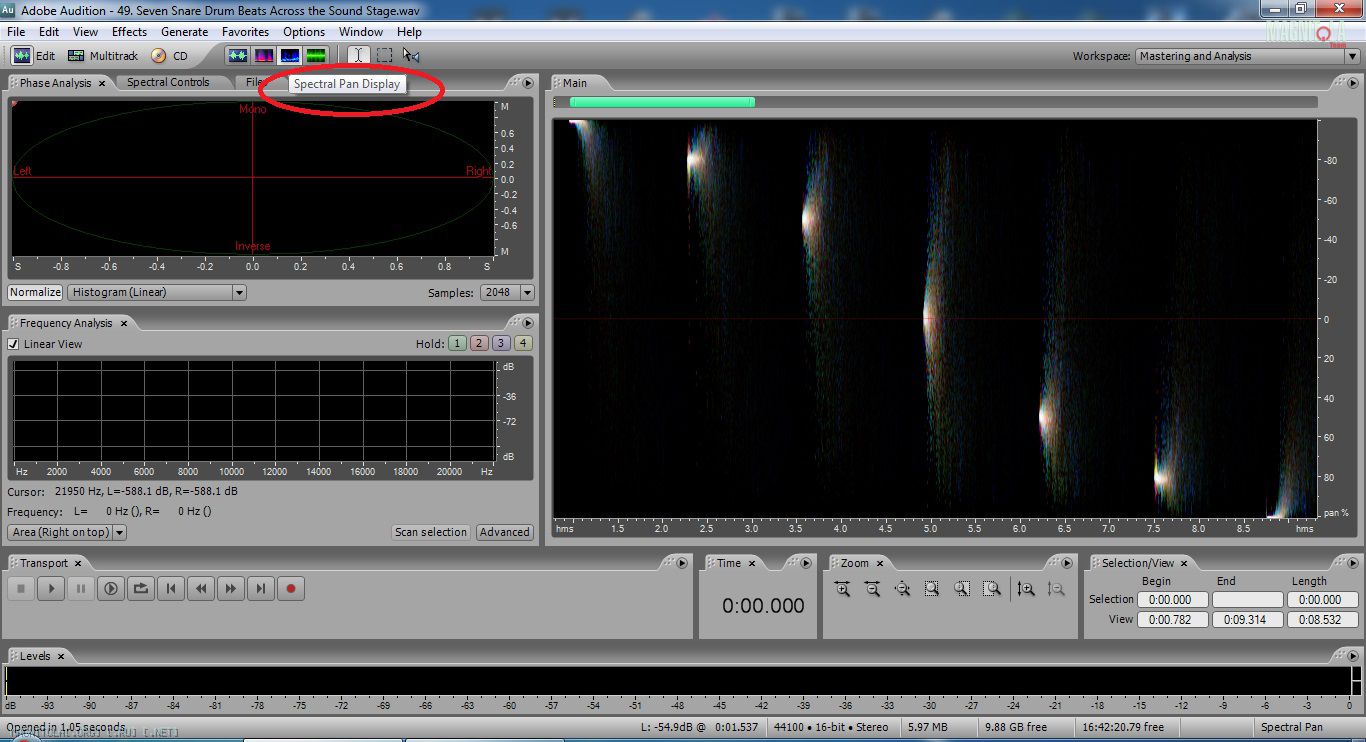Click the Advanced button
The image size is (1366, 742).
pos(504,532)
